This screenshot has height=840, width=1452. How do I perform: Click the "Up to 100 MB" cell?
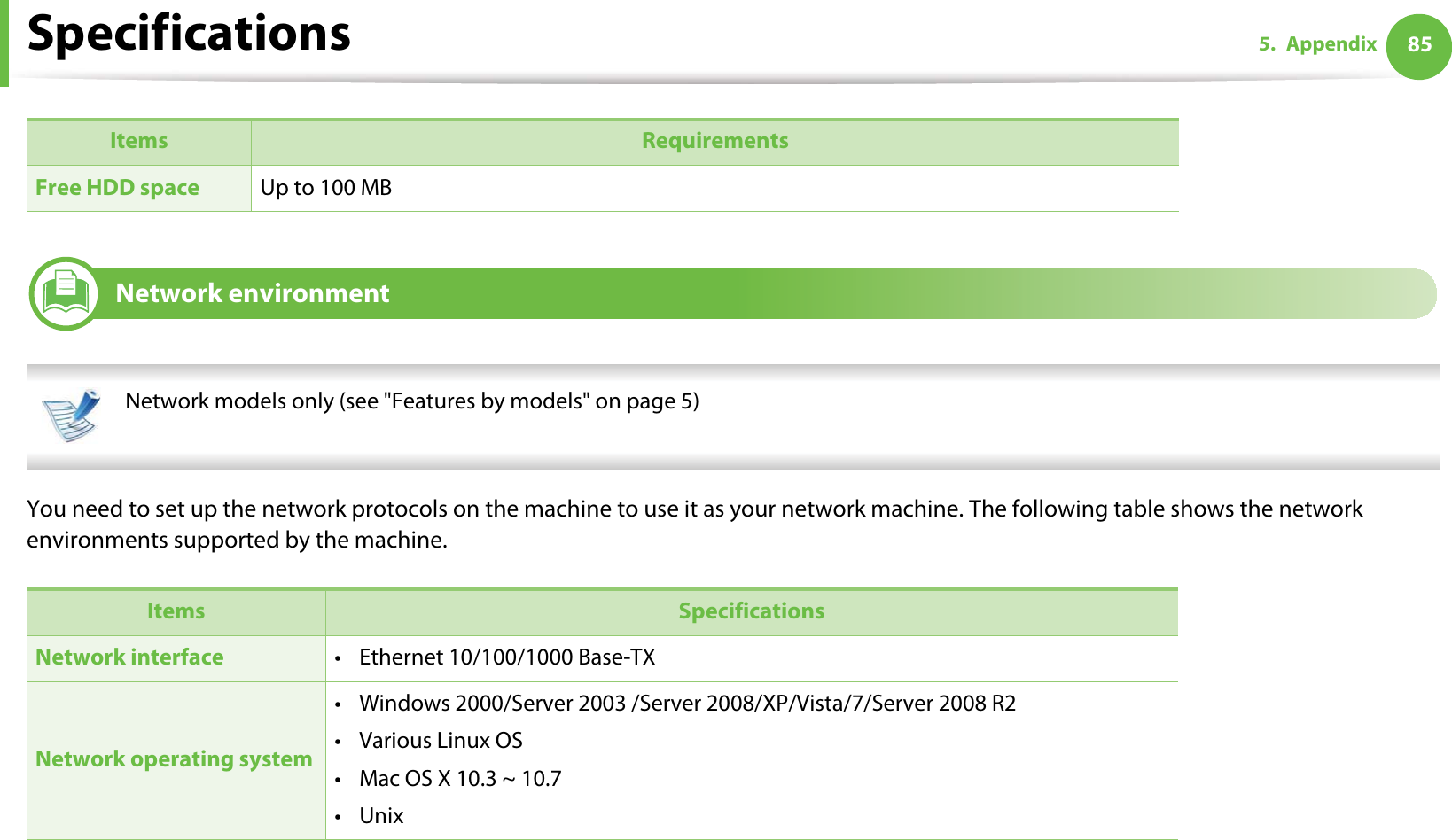(x=326, y=188)
